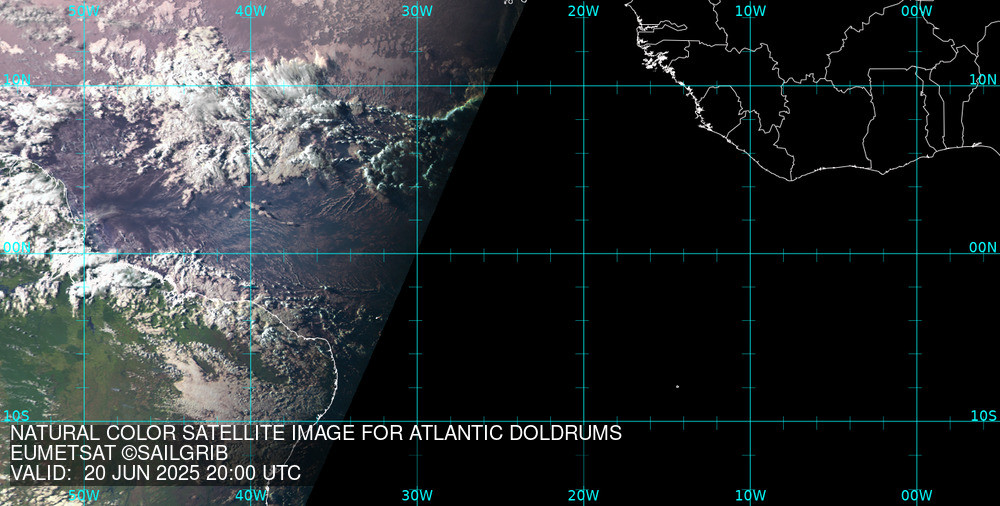Select the 00W label along bottom edge

tap(917, 495)
